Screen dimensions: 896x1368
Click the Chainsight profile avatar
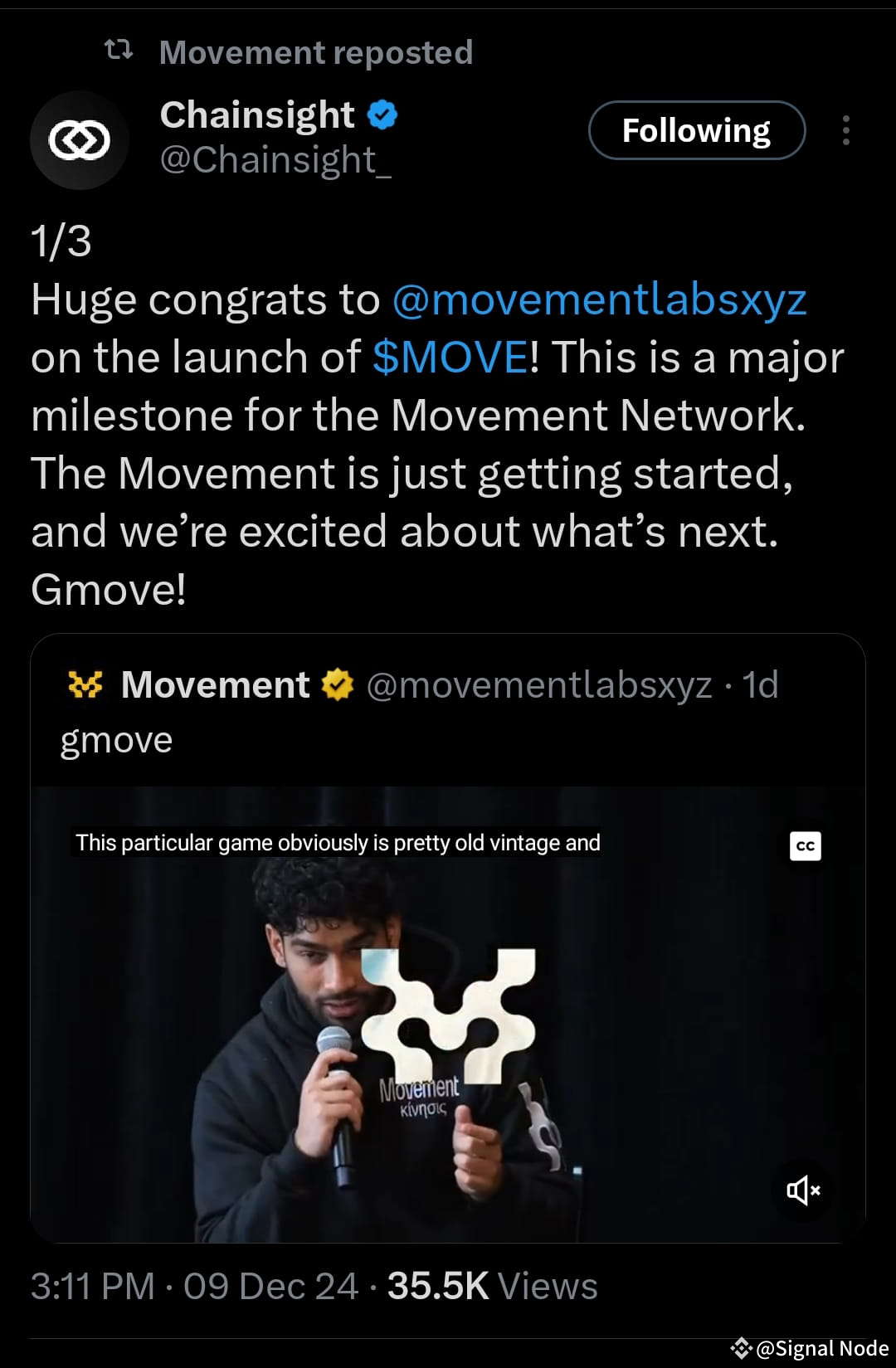tap(79, 140)
